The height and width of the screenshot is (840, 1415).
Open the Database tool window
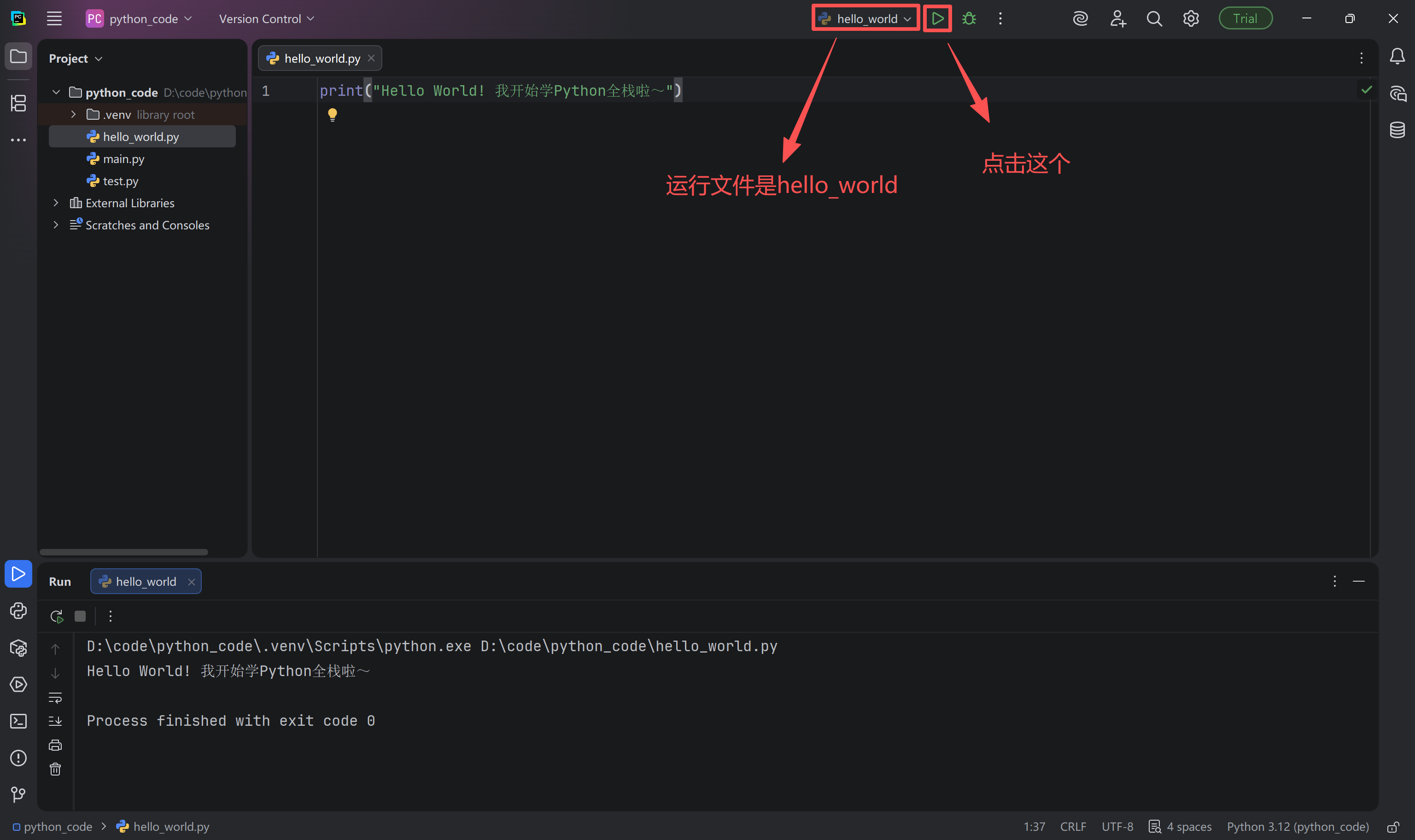tap(1397, 130)
